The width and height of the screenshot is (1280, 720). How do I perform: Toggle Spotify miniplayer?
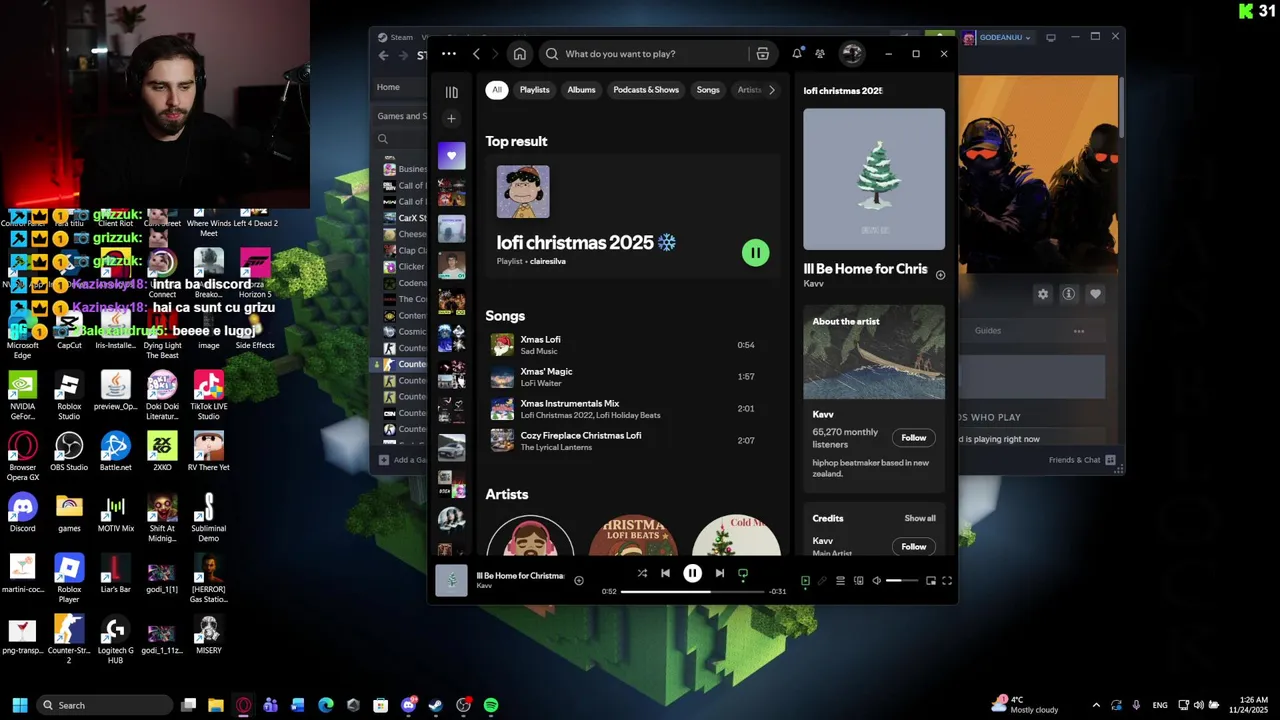[930, 581]
